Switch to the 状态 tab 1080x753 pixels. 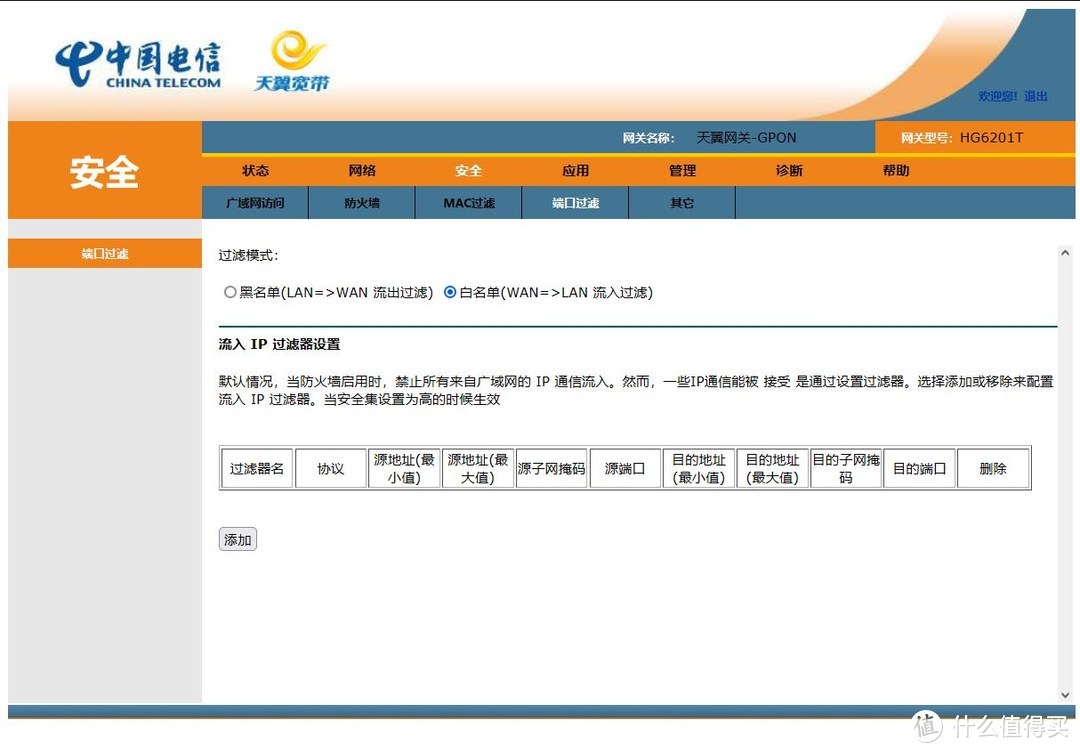click(255, 170)
